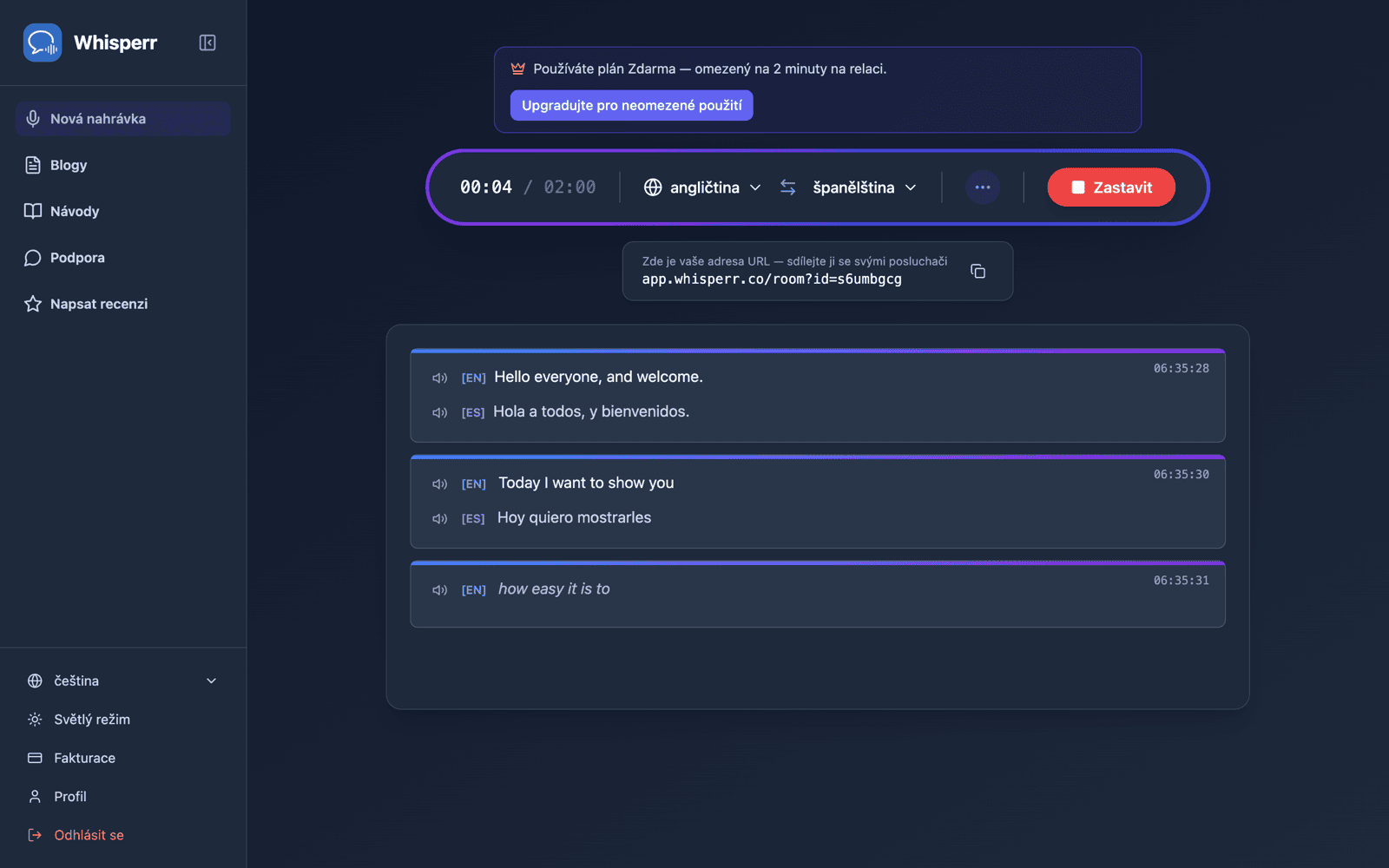Click the crown icon in plan banner

click(x=518, y=69)
